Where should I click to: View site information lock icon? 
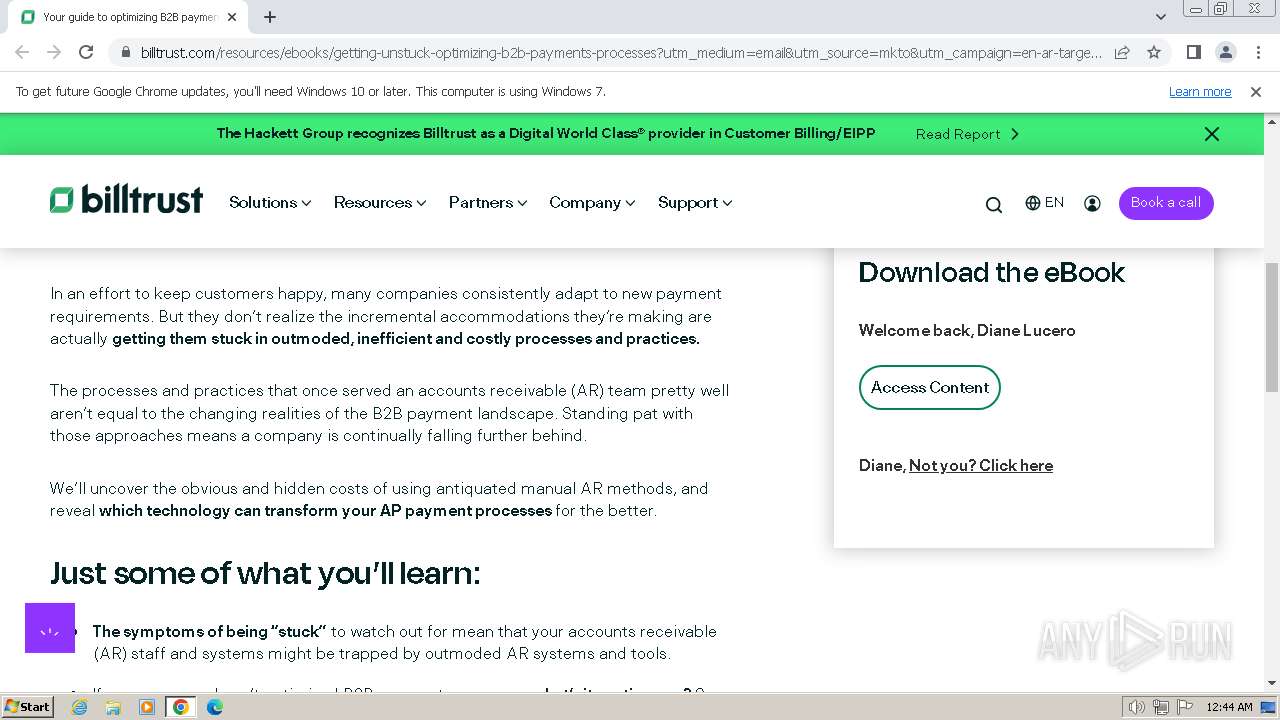(x=126, y=52)
